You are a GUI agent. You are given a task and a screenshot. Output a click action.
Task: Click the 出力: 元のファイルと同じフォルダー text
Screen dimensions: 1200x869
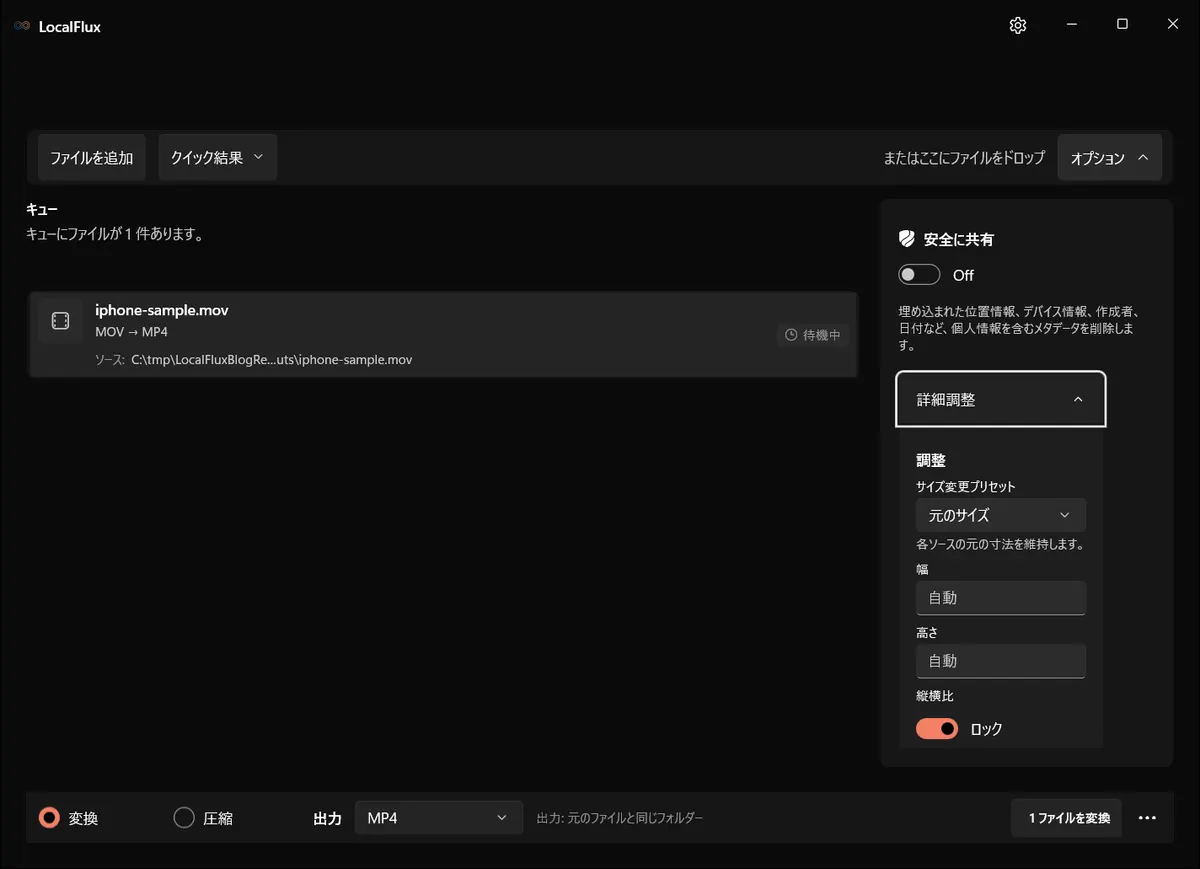tap(620, 818)
